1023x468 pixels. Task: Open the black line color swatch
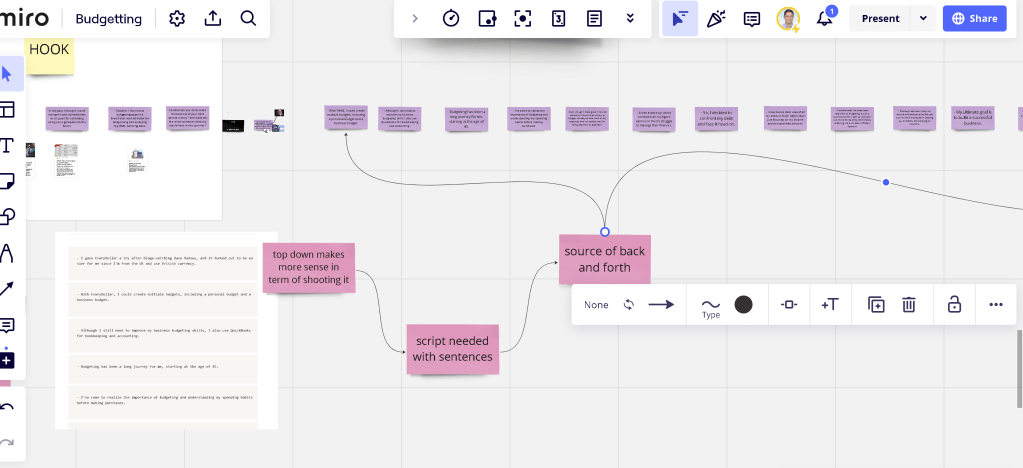coord(743,304)
